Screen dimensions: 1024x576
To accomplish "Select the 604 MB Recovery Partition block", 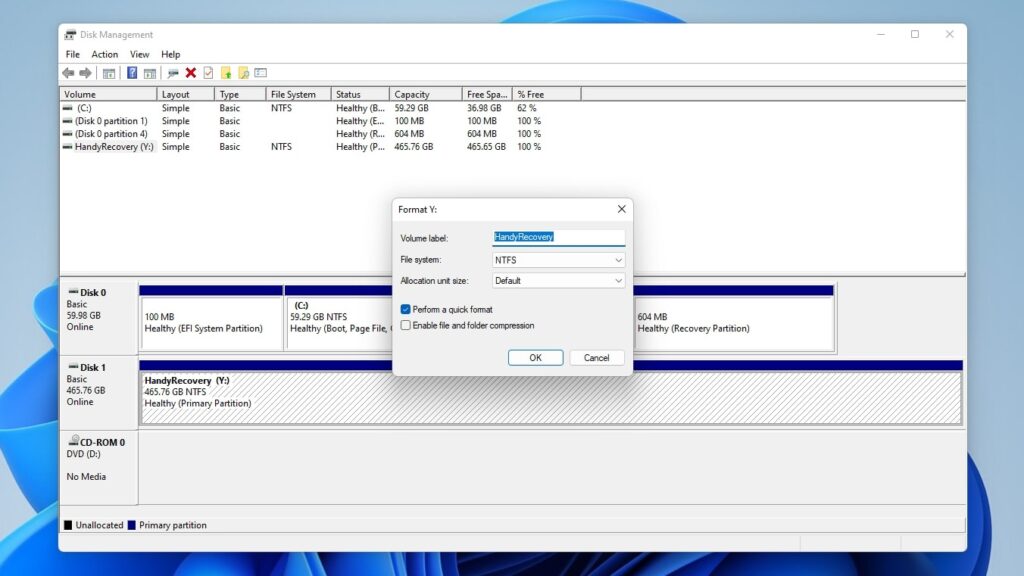I will click(734, 318).
